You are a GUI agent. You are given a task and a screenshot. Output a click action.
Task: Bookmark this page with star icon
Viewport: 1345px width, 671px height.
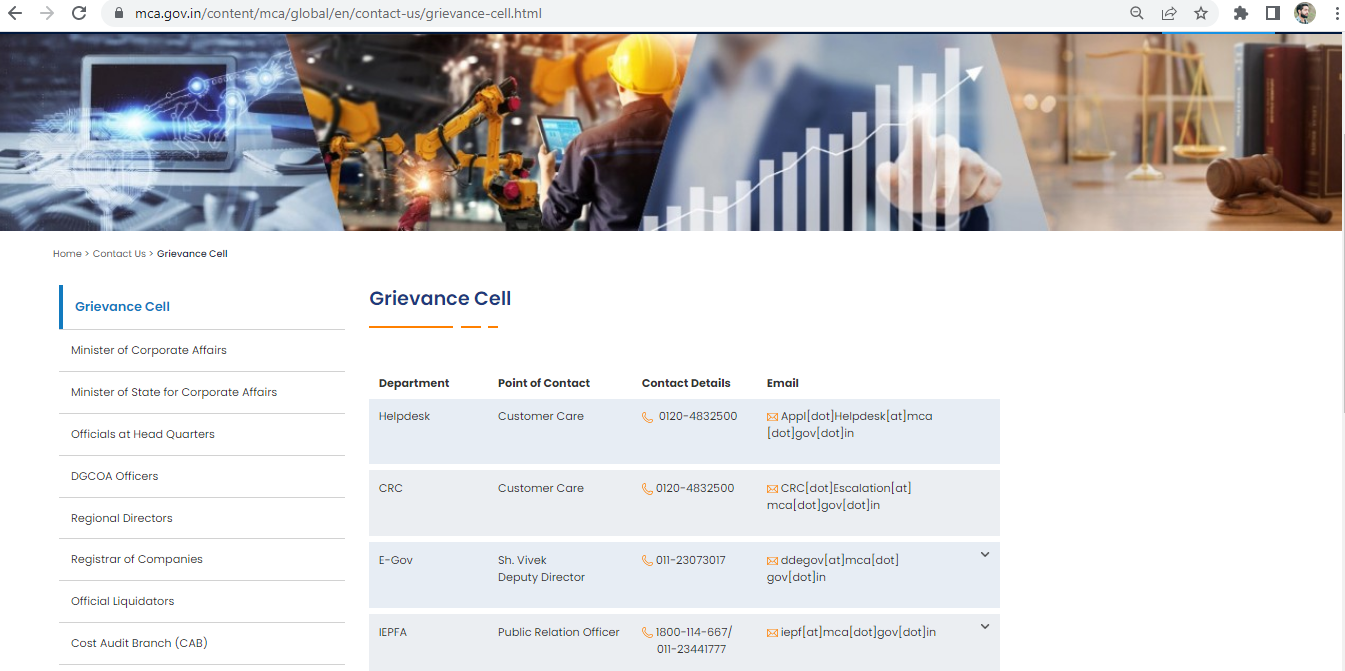1201,13
